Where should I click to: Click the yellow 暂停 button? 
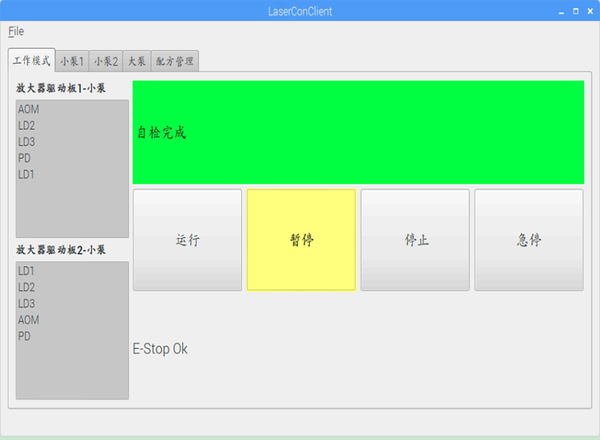point(301,240)
